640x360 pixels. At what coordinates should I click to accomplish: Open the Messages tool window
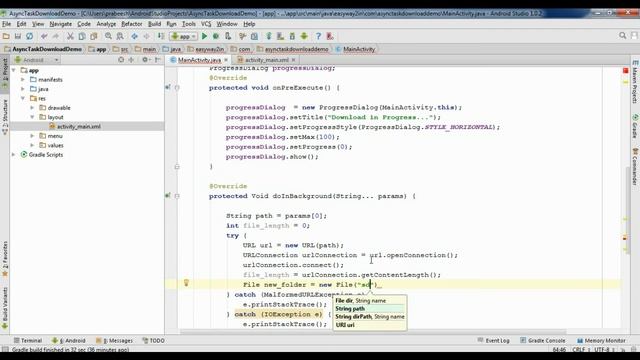click(114, 340)
